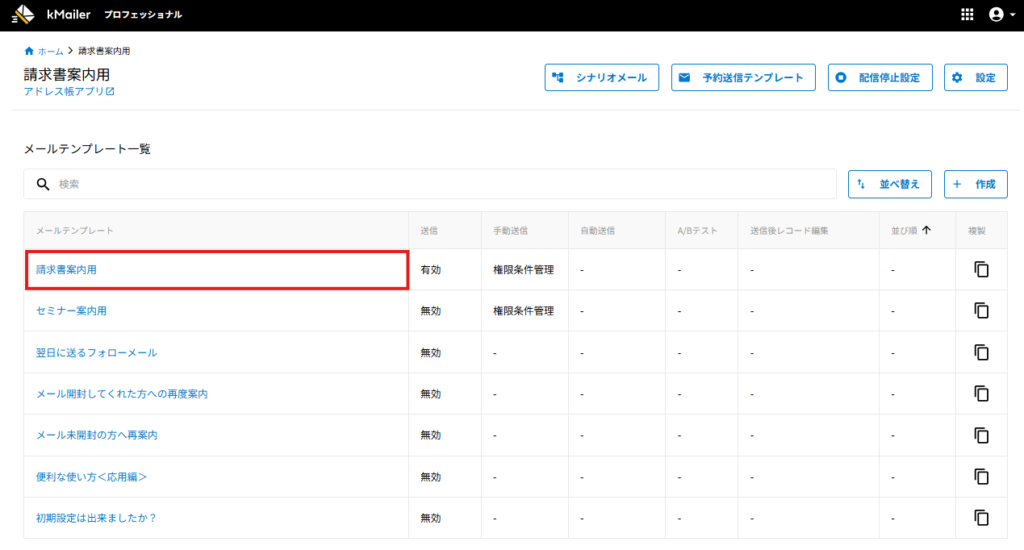1024x550 pixels.
Task: Create a new template with 作成
Action: click(975, 184)
